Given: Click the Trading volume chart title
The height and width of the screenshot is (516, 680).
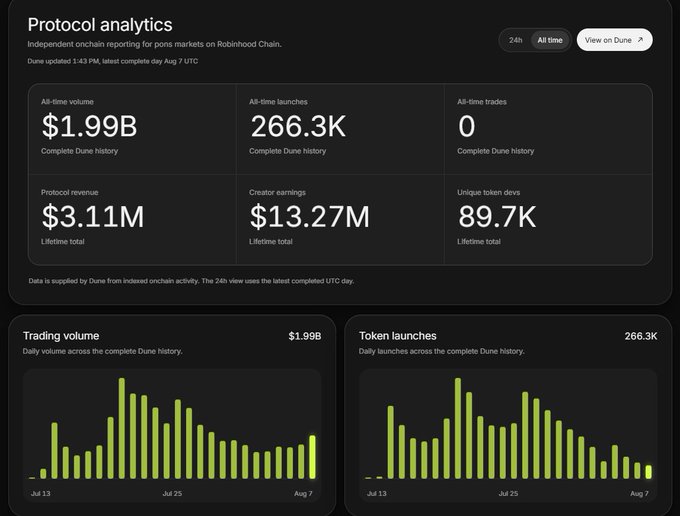Looking at the screenshot, I should (x=61, y=336).
